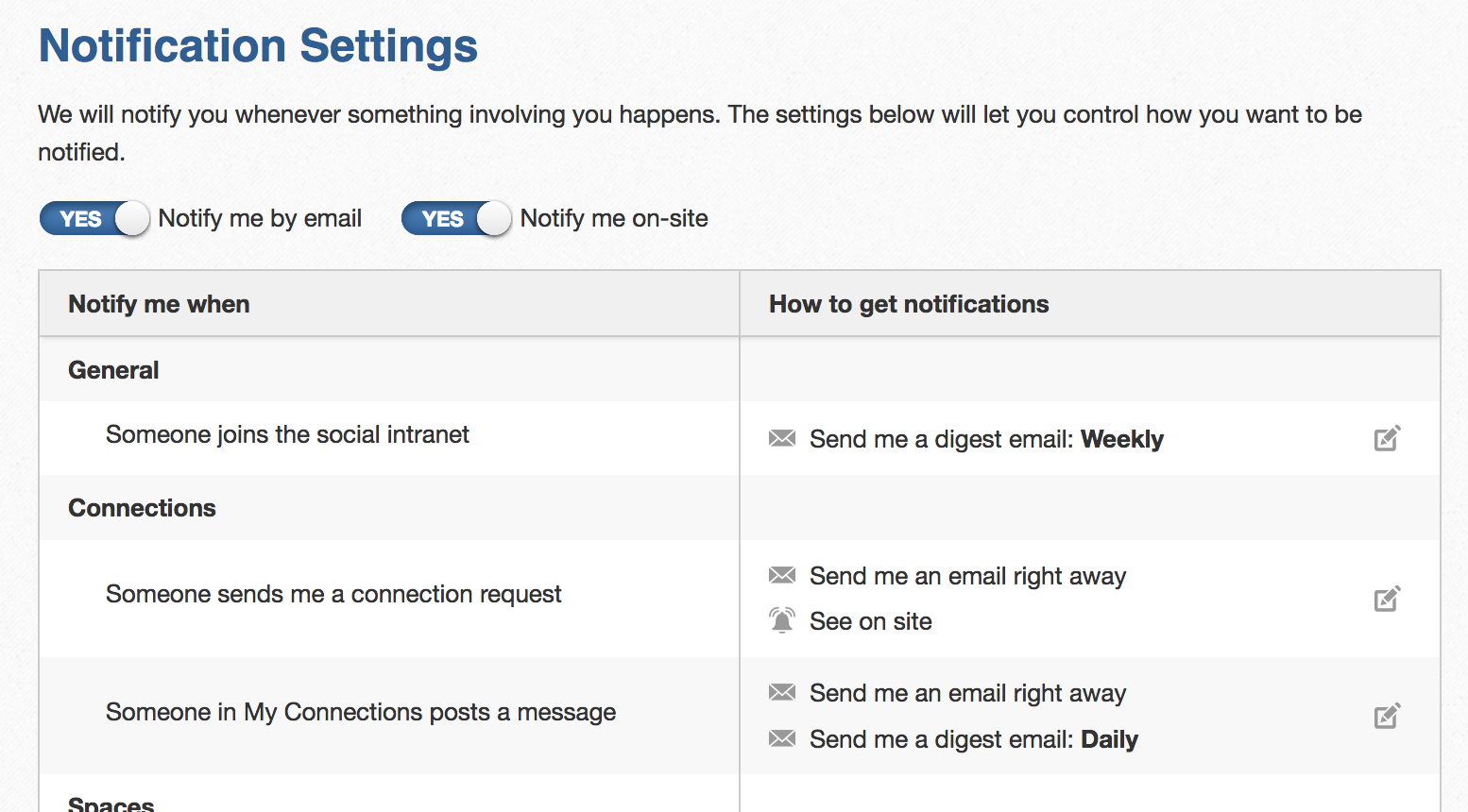
Task: Click envelope icon beside digest email Weekly
Action: click(782, 438)
